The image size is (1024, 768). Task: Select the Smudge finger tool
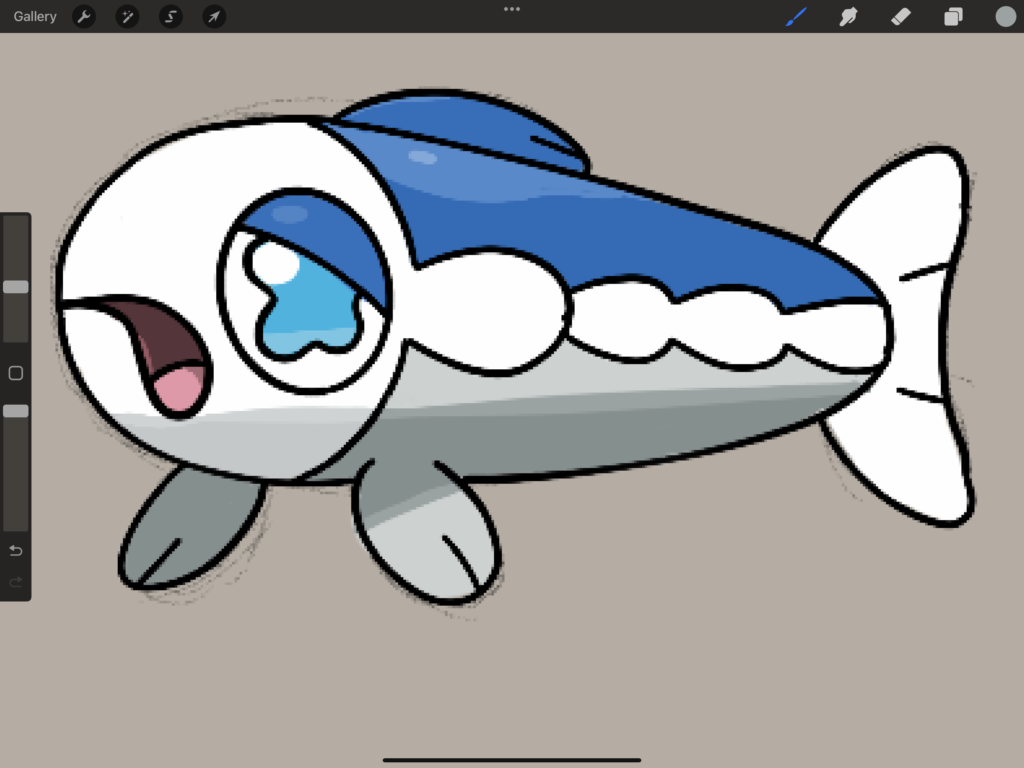coord(848,16)
